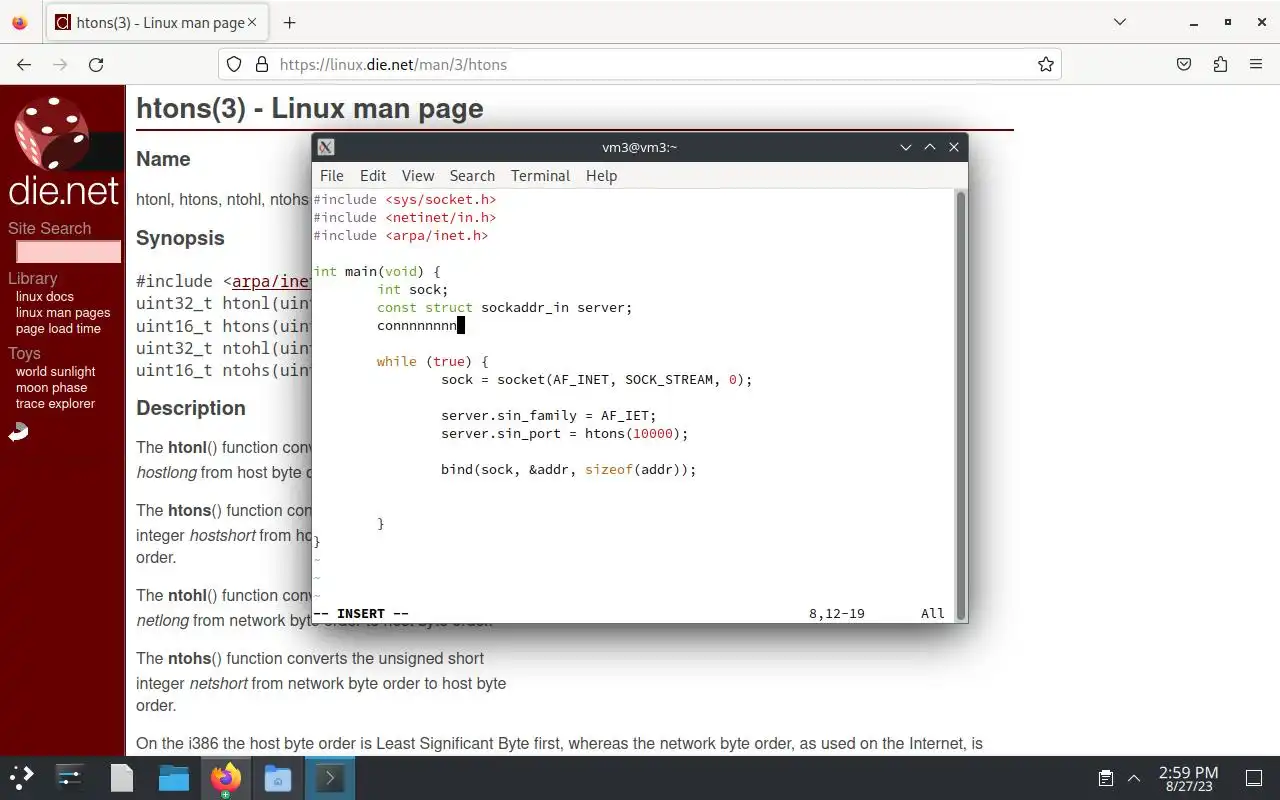Click the 'bind(sock, &addr' call
The image size is (1280, 800).
click(x=505, y=469)
